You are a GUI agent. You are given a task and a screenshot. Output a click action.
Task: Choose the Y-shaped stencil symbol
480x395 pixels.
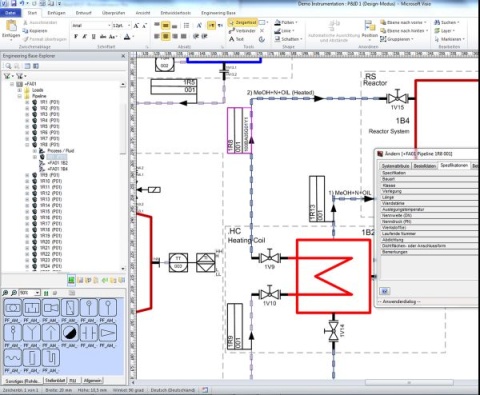pos(32,332)
